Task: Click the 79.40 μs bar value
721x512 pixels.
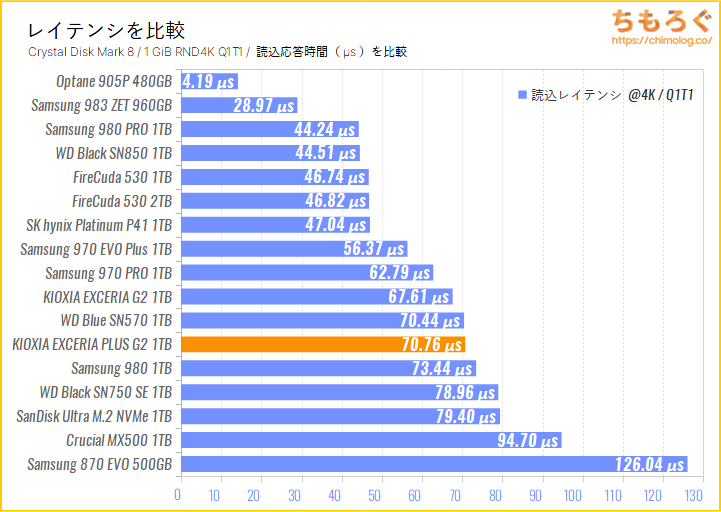Action: [x=466, y=417]
